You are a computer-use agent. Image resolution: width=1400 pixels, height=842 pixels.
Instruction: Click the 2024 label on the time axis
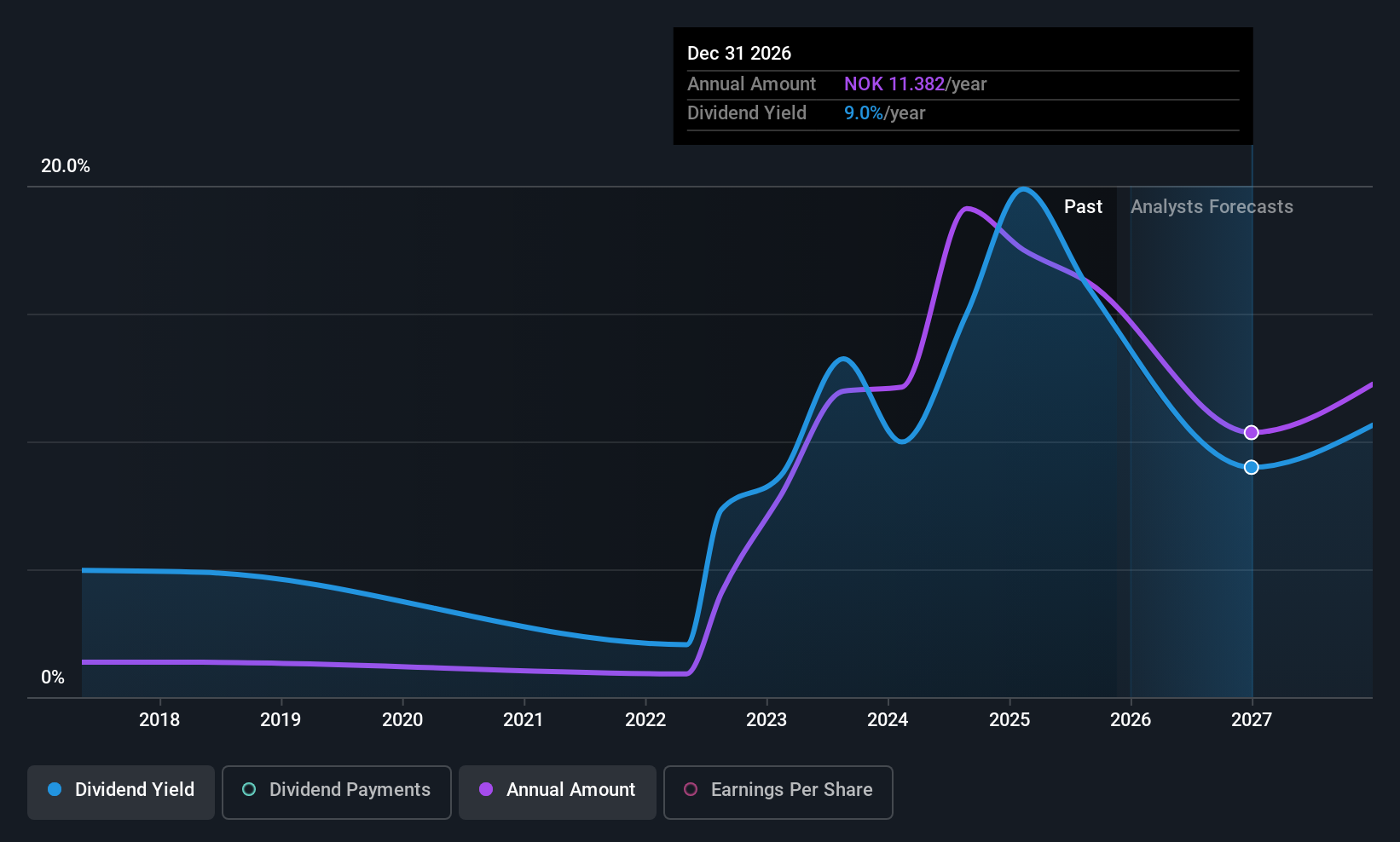tap(888, 719)
